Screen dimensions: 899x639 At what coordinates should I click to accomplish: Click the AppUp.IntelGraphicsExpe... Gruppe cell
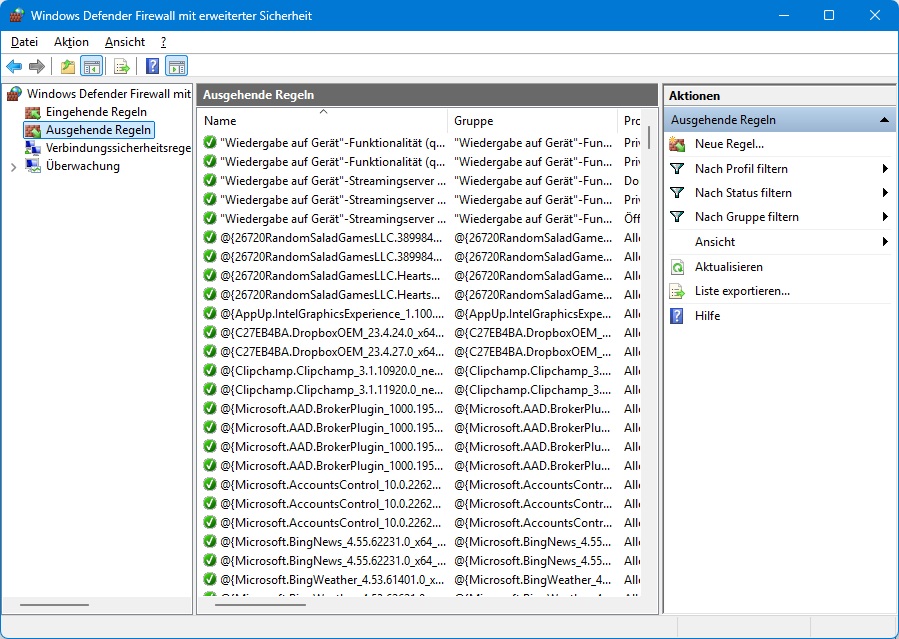click(x=533, y=313)
